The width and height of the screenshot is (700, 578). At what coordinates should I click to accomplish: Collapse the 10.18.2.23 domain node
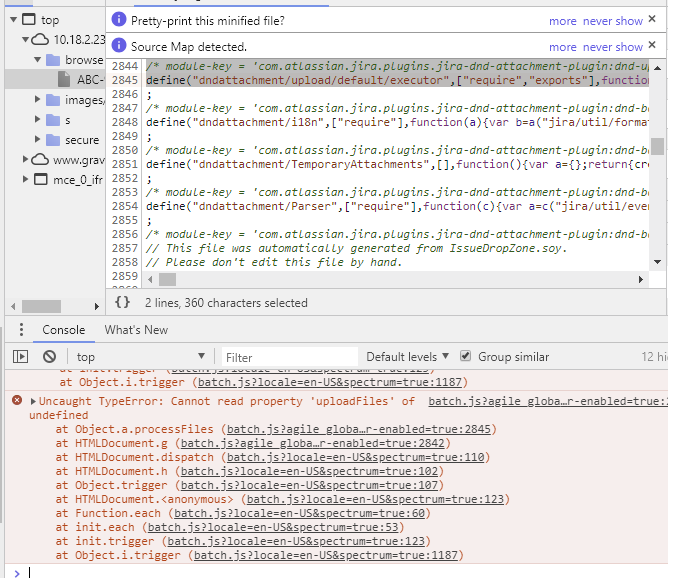pos(25,40)
